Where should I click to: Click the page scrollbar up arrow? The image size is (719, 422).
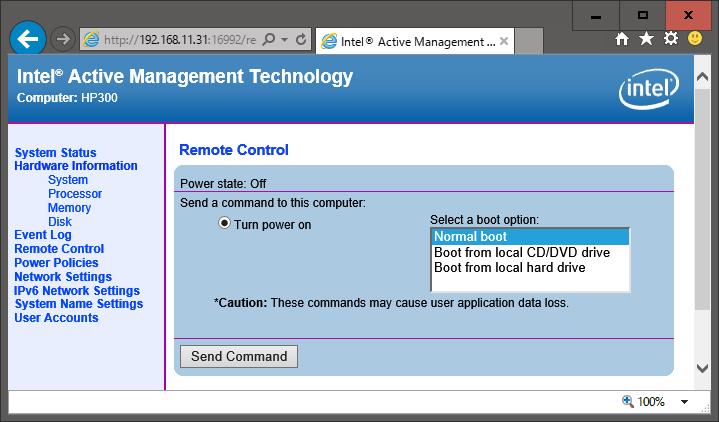(x=702, y=77)
